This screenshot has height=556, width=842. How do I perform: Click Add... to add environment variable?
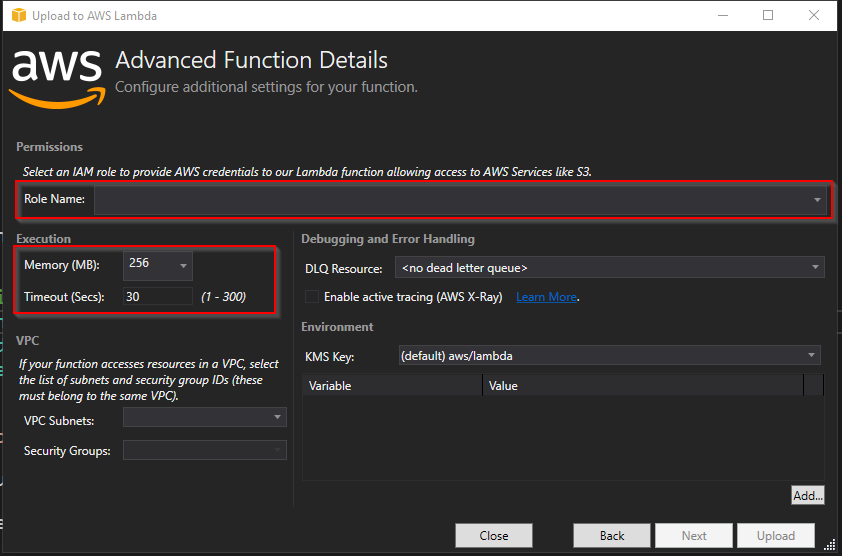[x=808, y=495]
